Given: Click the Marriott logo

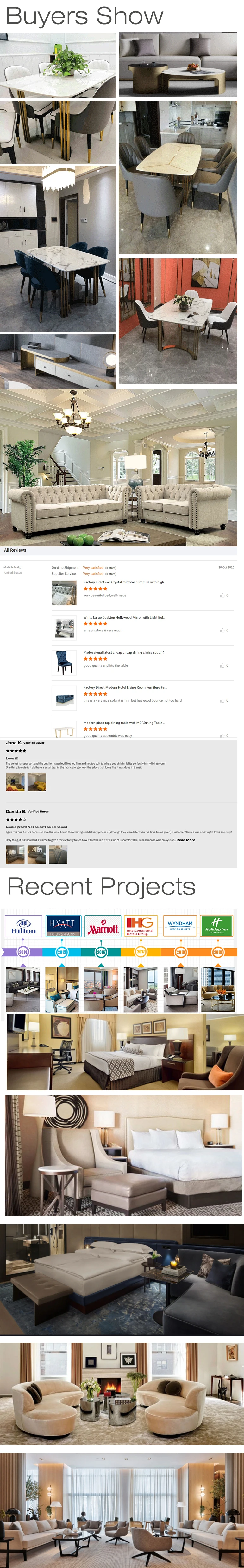Looking at the screenshot, I should (x=103, y=926).
